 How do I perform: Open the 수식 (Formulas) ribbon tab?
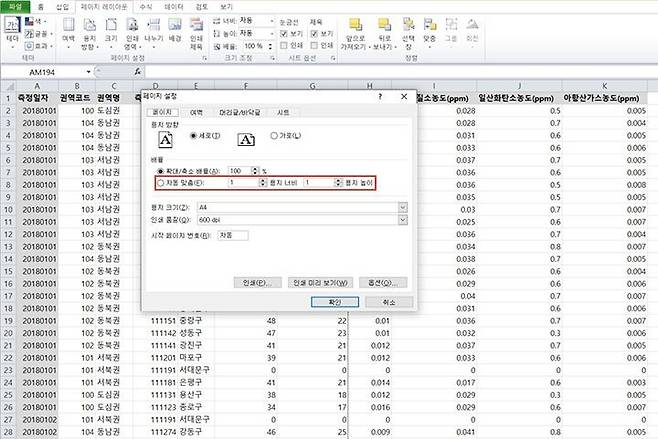(x=146, y=6)
